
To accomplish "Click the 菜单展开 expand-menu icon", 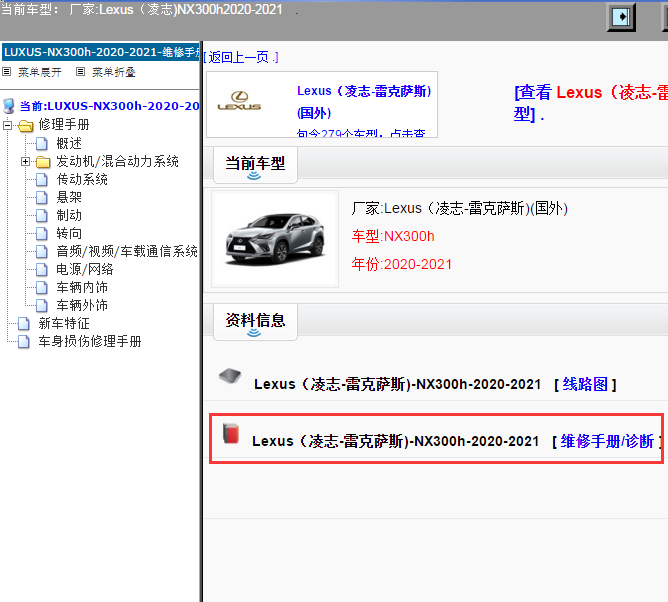I will coord(6,72).
